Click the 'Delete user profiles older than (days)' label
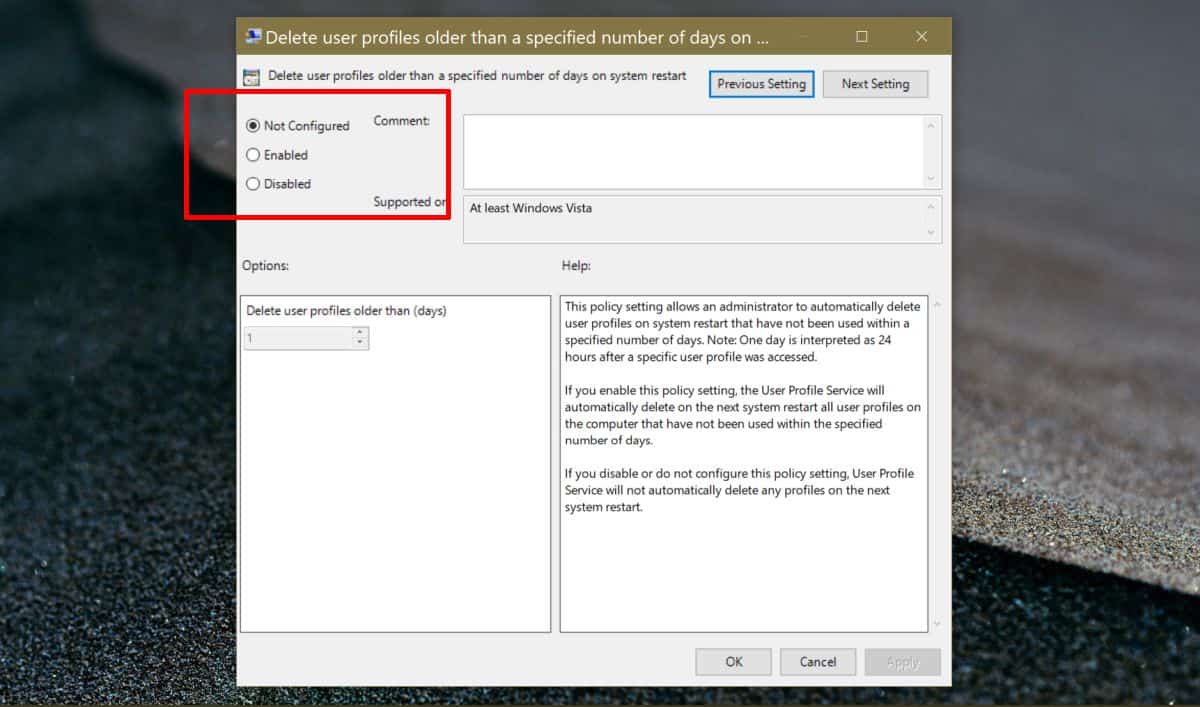The width and height of the screenshot is (1200, 707). click(346, 311)
